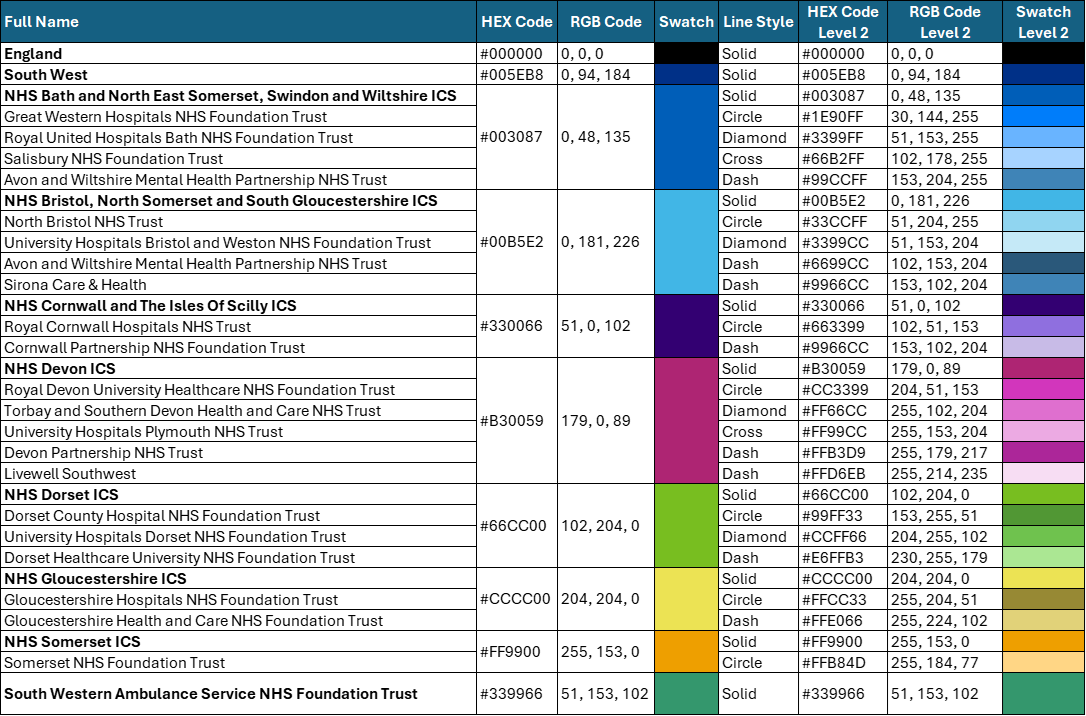Click the Level 2 swatch for Great Western Hospitals
Viewport: 1086px width, 716px height.
pos(1043,116)
